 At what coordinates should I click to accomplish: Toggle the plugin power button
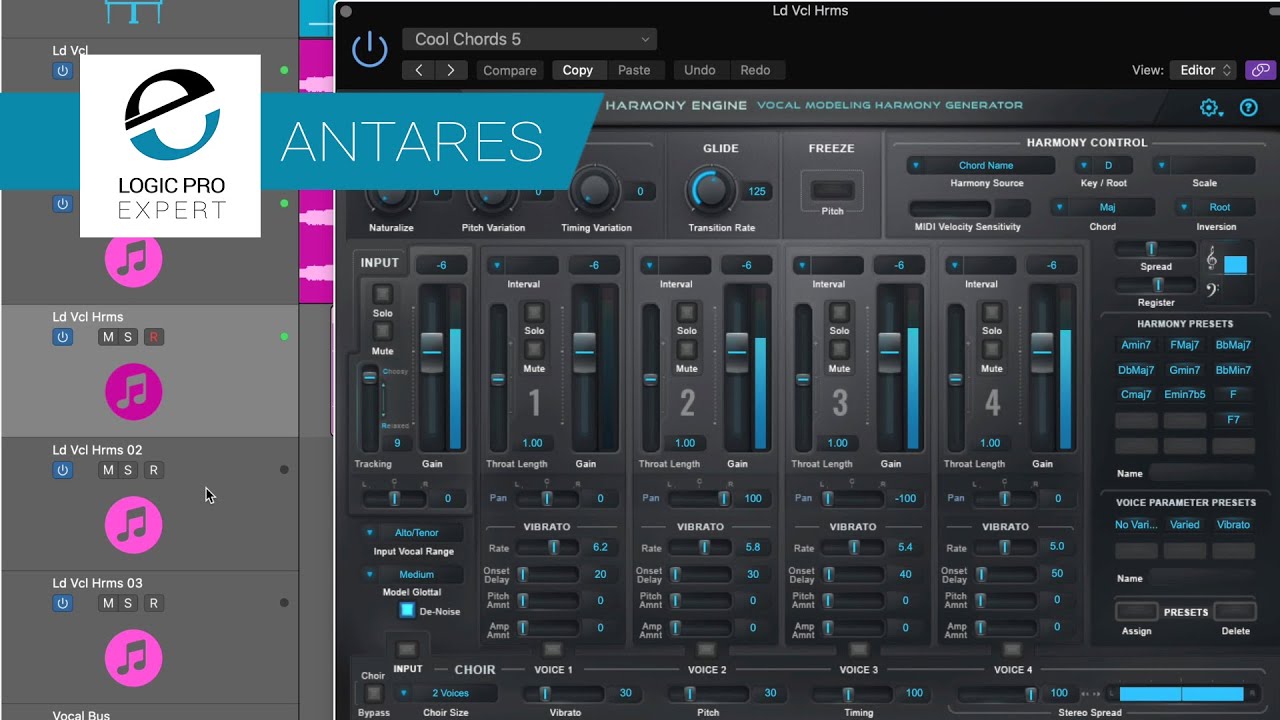370,50
